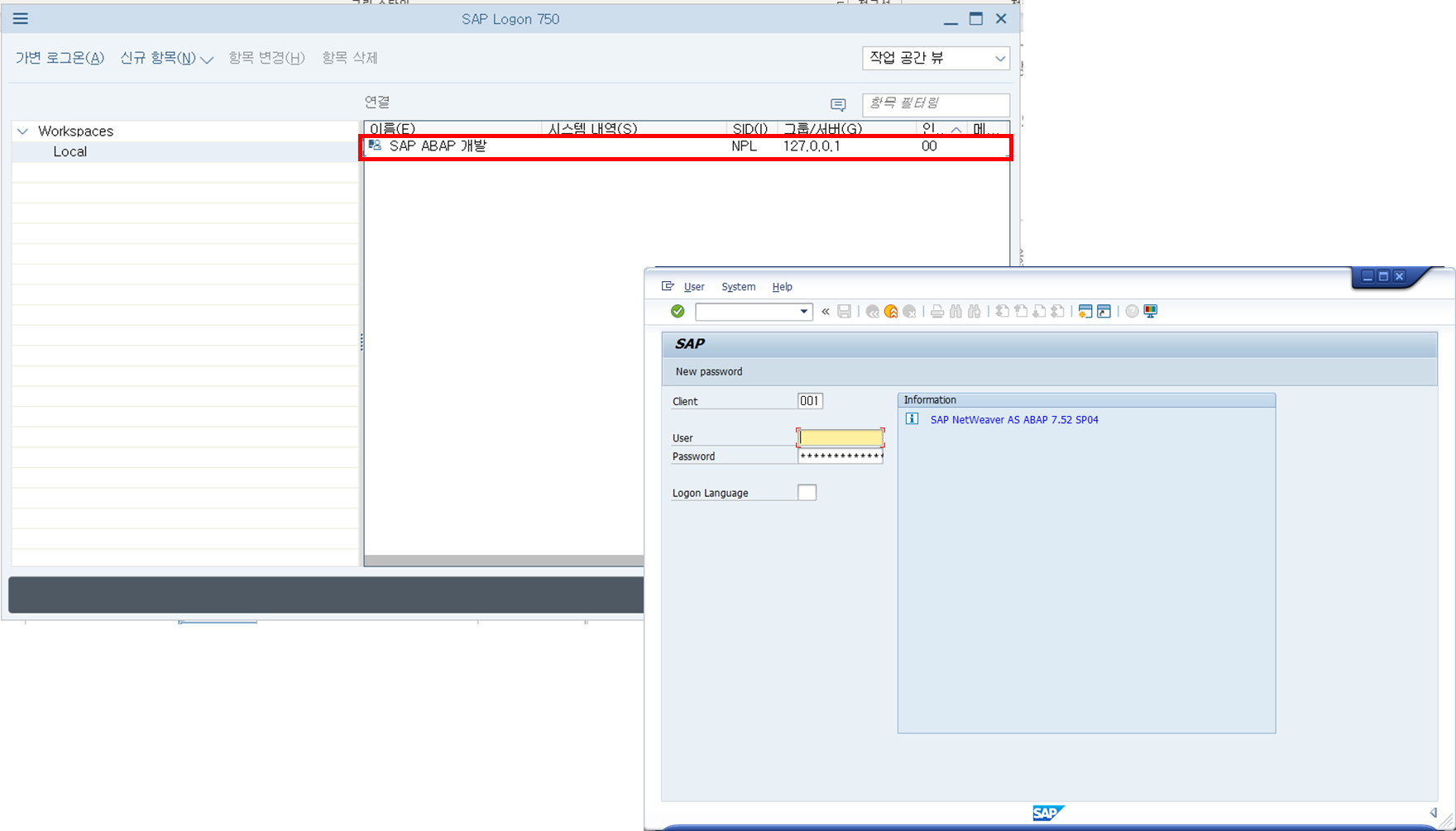This screenshot has width=1456, height=831.
Task: Click the yellow User input field
Action: pyautogui.click(x=841, y=437)
